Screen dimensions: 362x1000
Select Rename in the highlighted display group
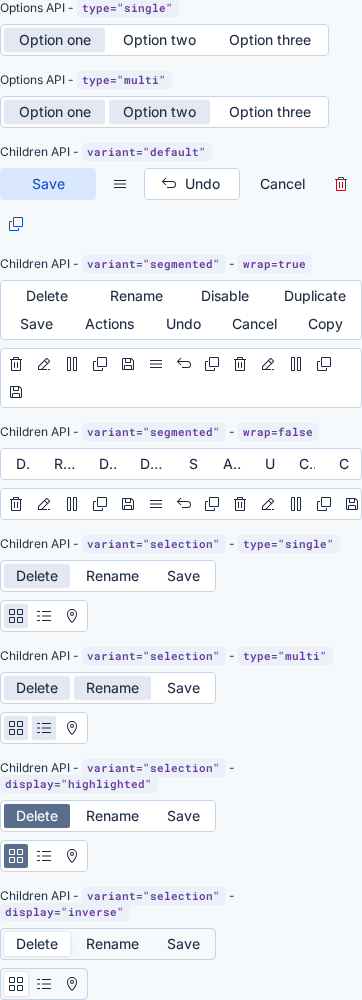(112, 816)
